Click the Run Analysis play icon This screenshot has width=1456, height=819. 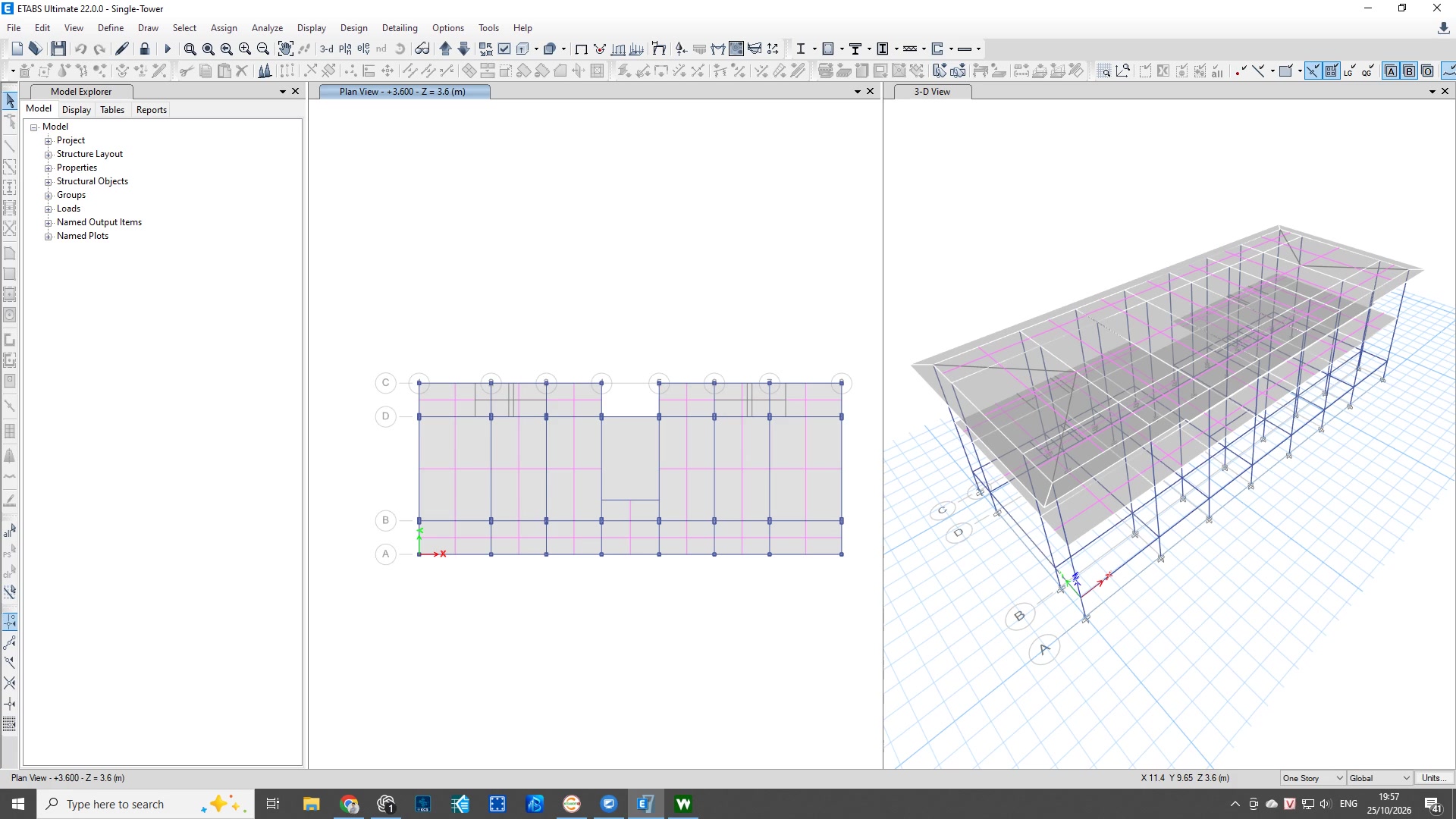coord(168,49)
